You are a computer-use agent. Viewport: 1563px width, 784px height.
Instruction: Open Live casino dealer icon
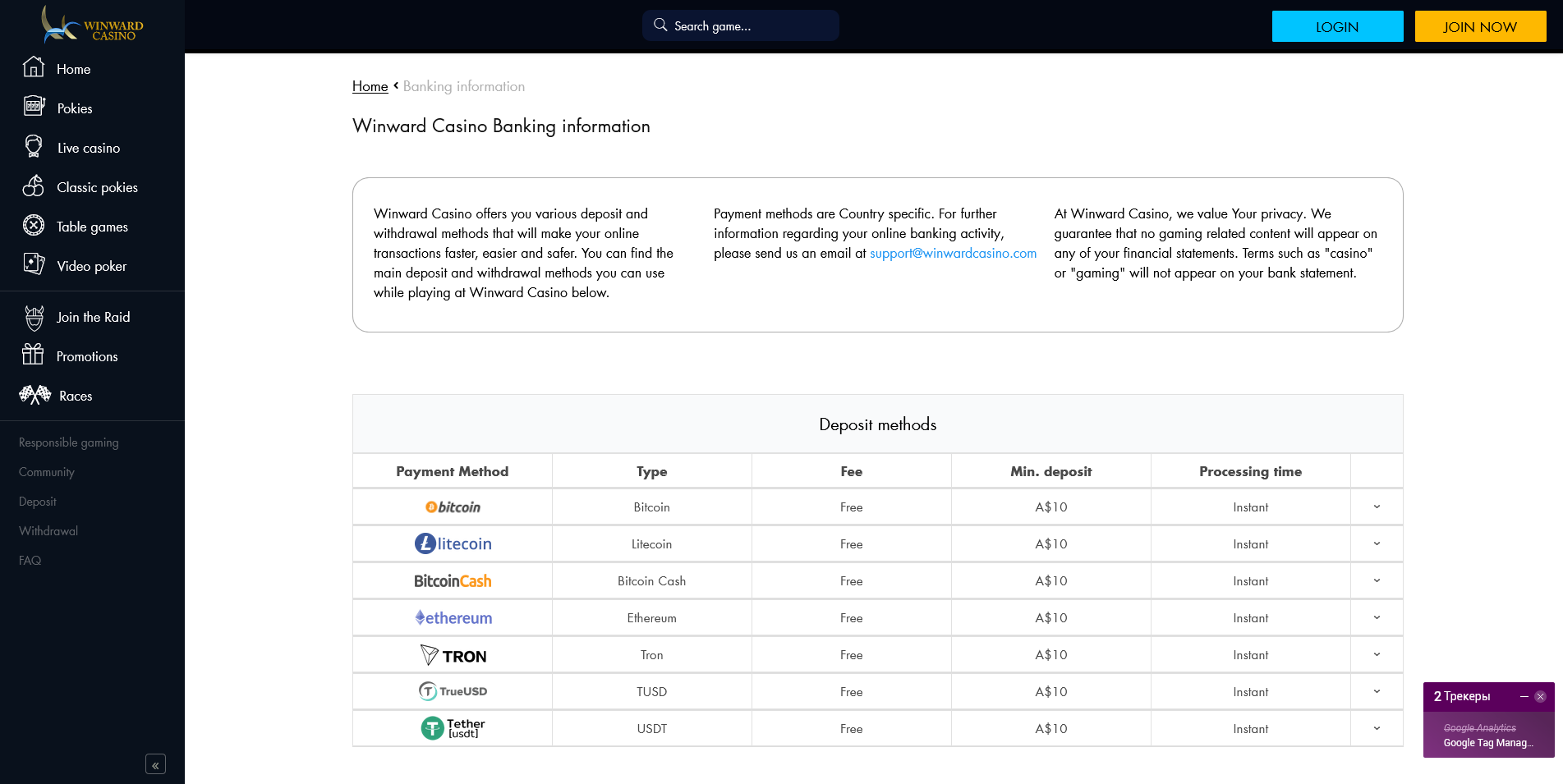tap(34, 146)
